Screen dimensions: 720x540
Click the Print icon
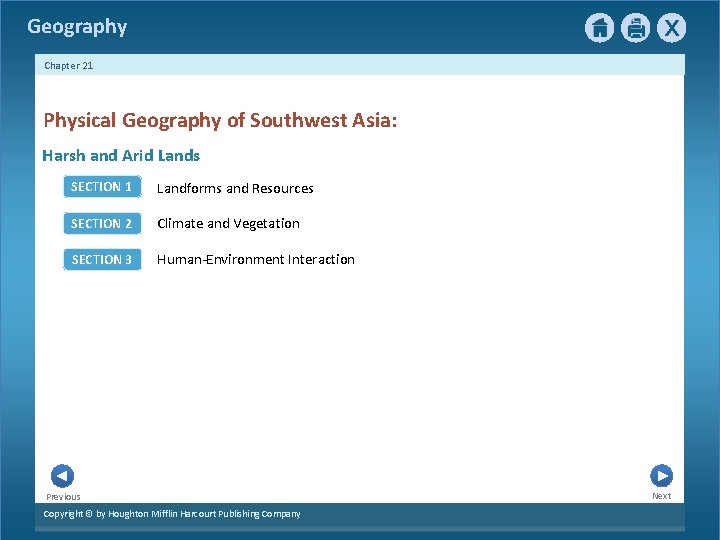pos(636,28)
